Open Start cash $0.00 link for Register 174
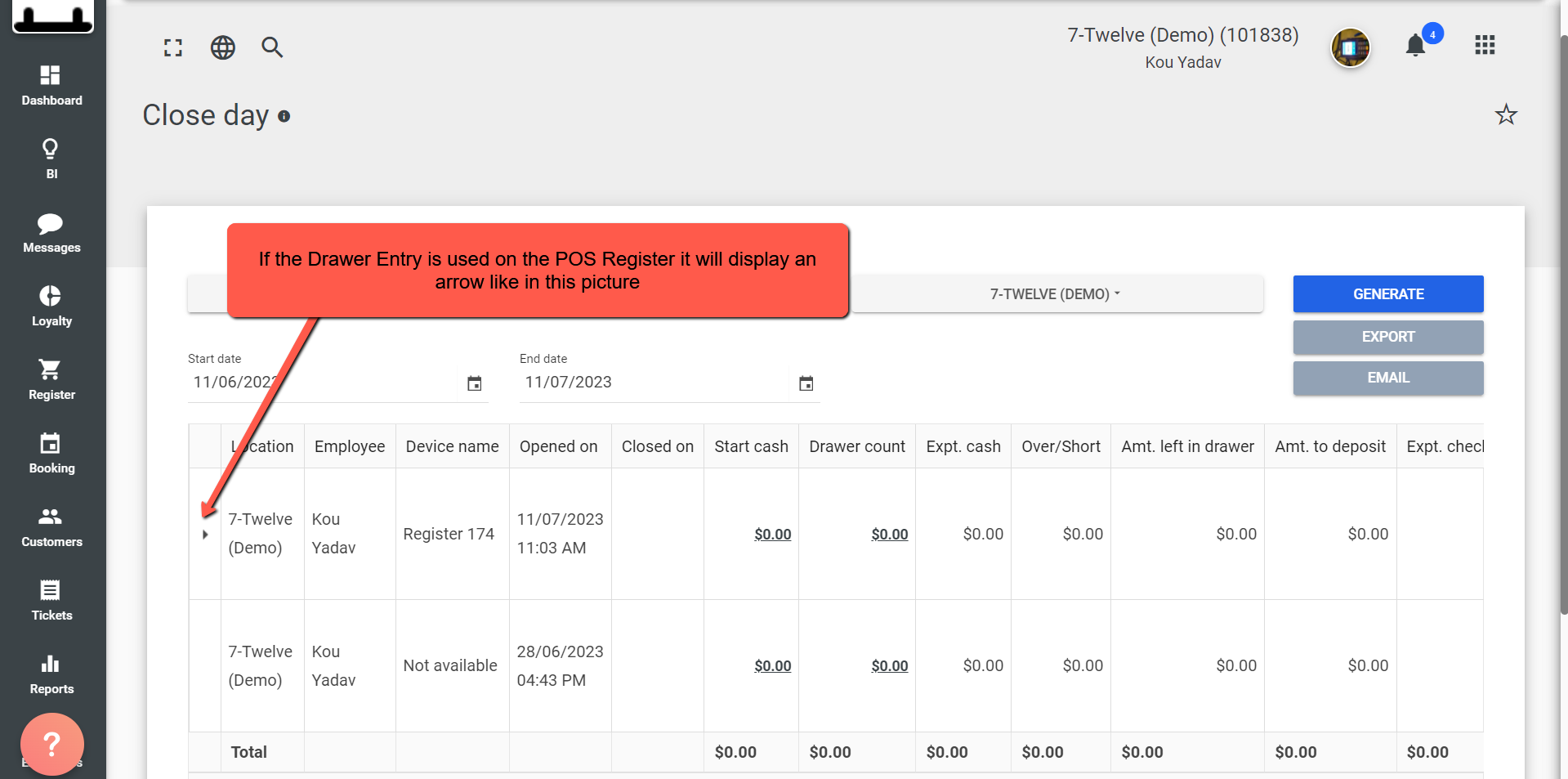 772,535
